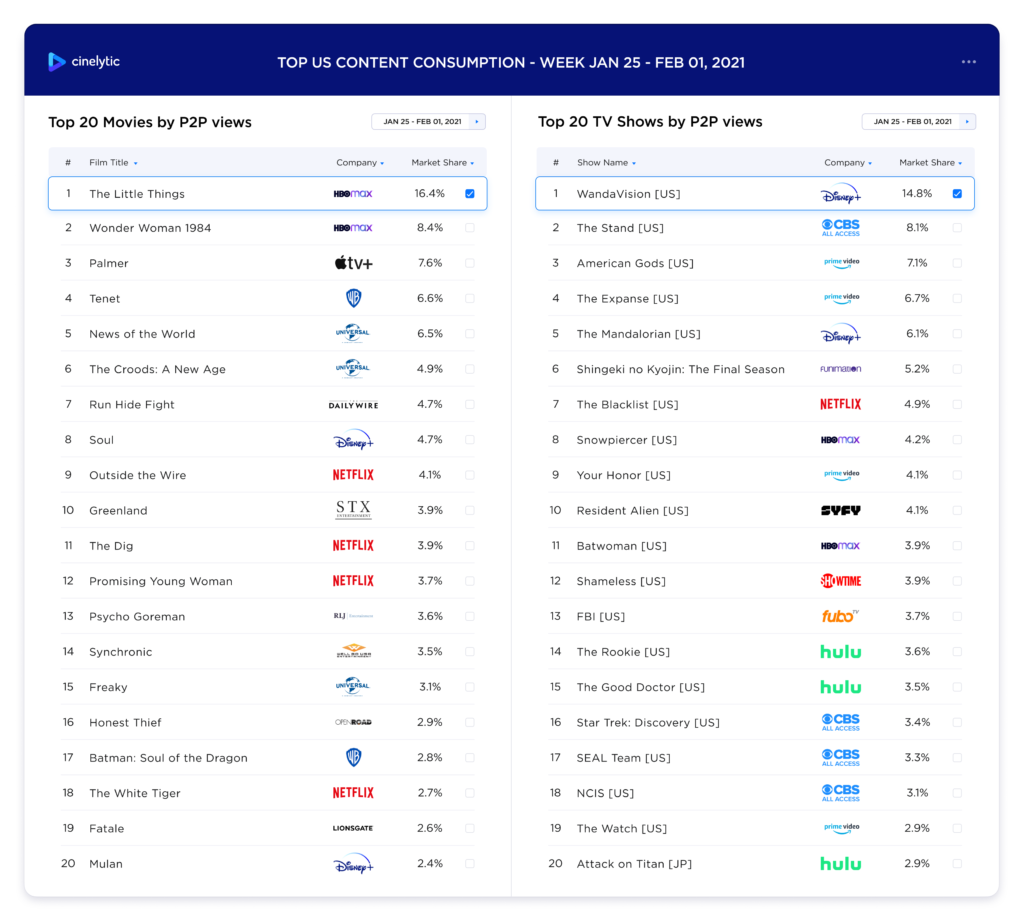The height and width of the screenshot is (921, 1024).
Task: Click the NCIS [US] show name
Action: [x=605, y=793]
